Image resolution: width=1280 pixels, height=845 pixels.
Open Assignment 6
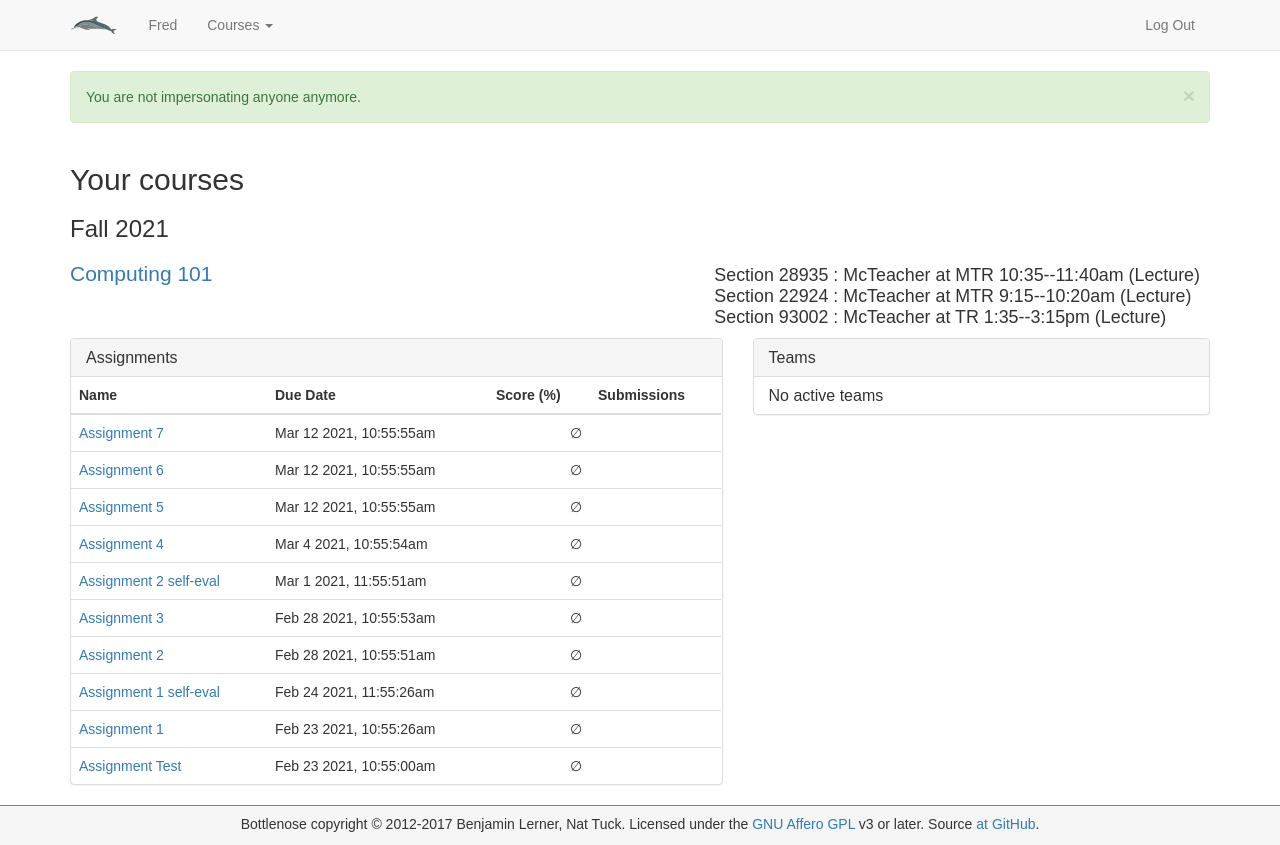click(121, 470)
